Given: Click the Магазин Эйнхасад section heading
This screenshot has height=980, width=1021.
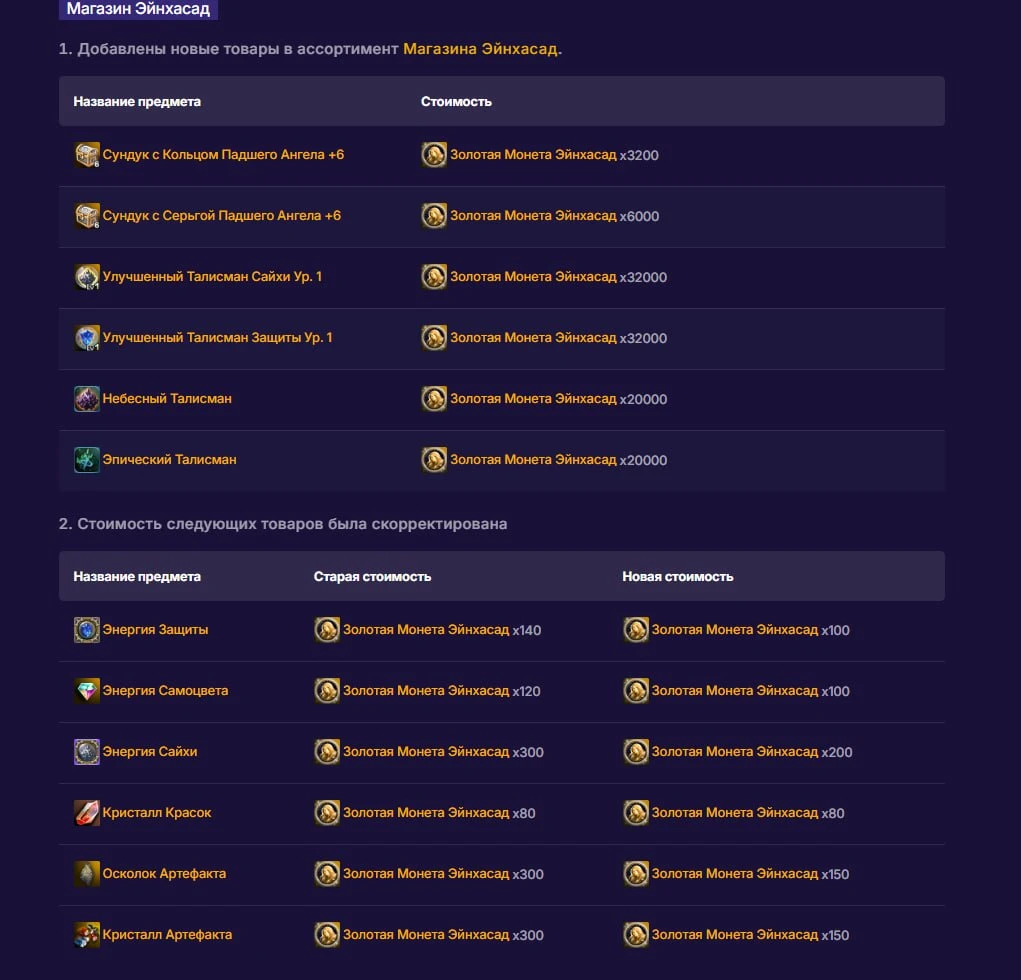Looking at the screenshot, I should [138, 9].
